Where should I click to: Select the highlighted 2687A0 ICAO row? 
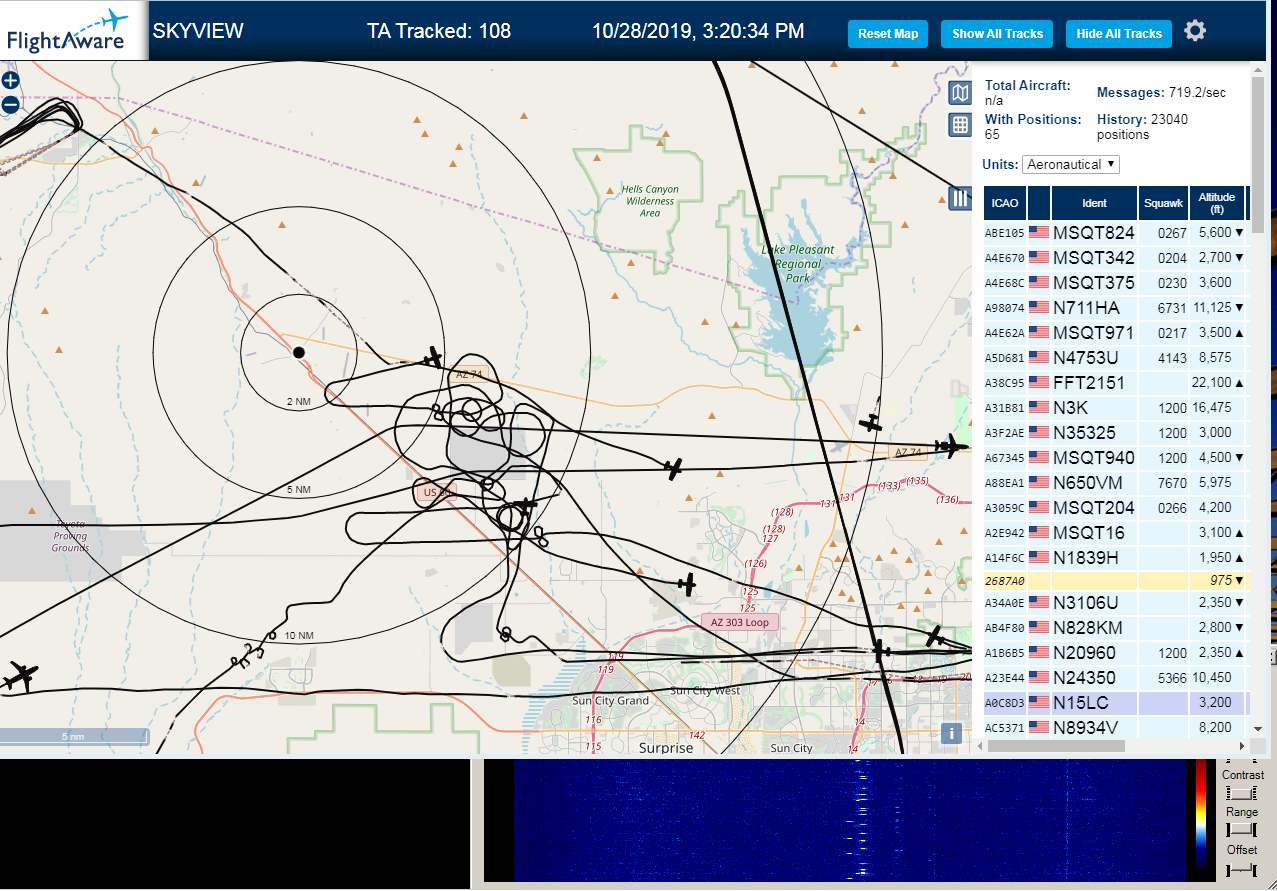(x=1115, y=581)
